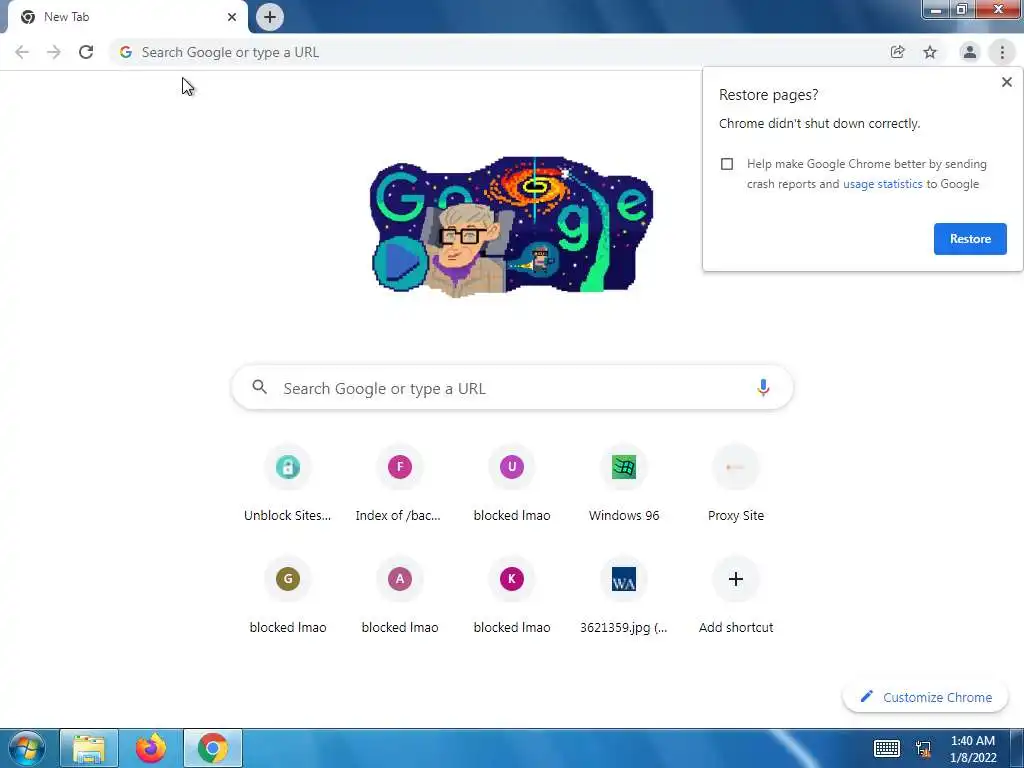Open the Index of /bac... shortcut

tap(400, 485)
